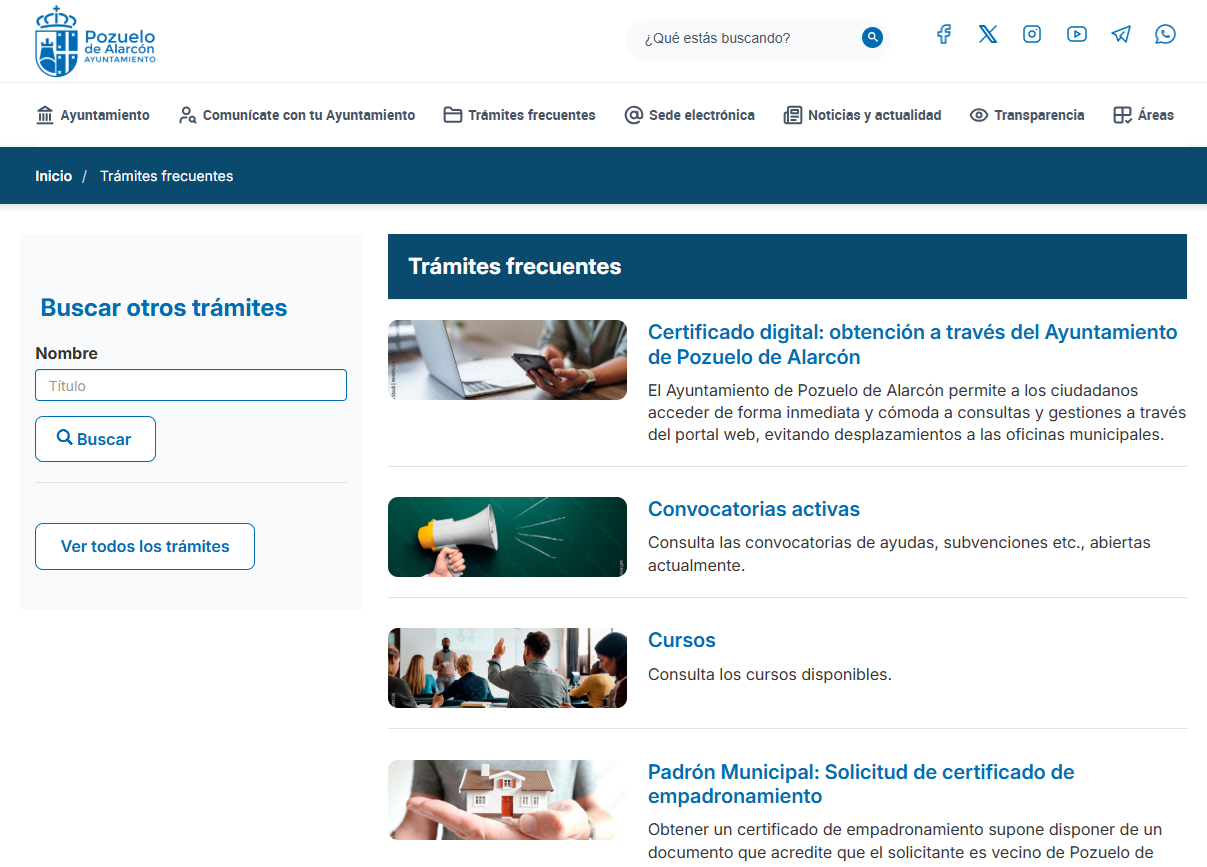Open Padrón Municipal certificado de empadronamiento link
This screenshot has height=867, width=1207.
tap(861, 784)
